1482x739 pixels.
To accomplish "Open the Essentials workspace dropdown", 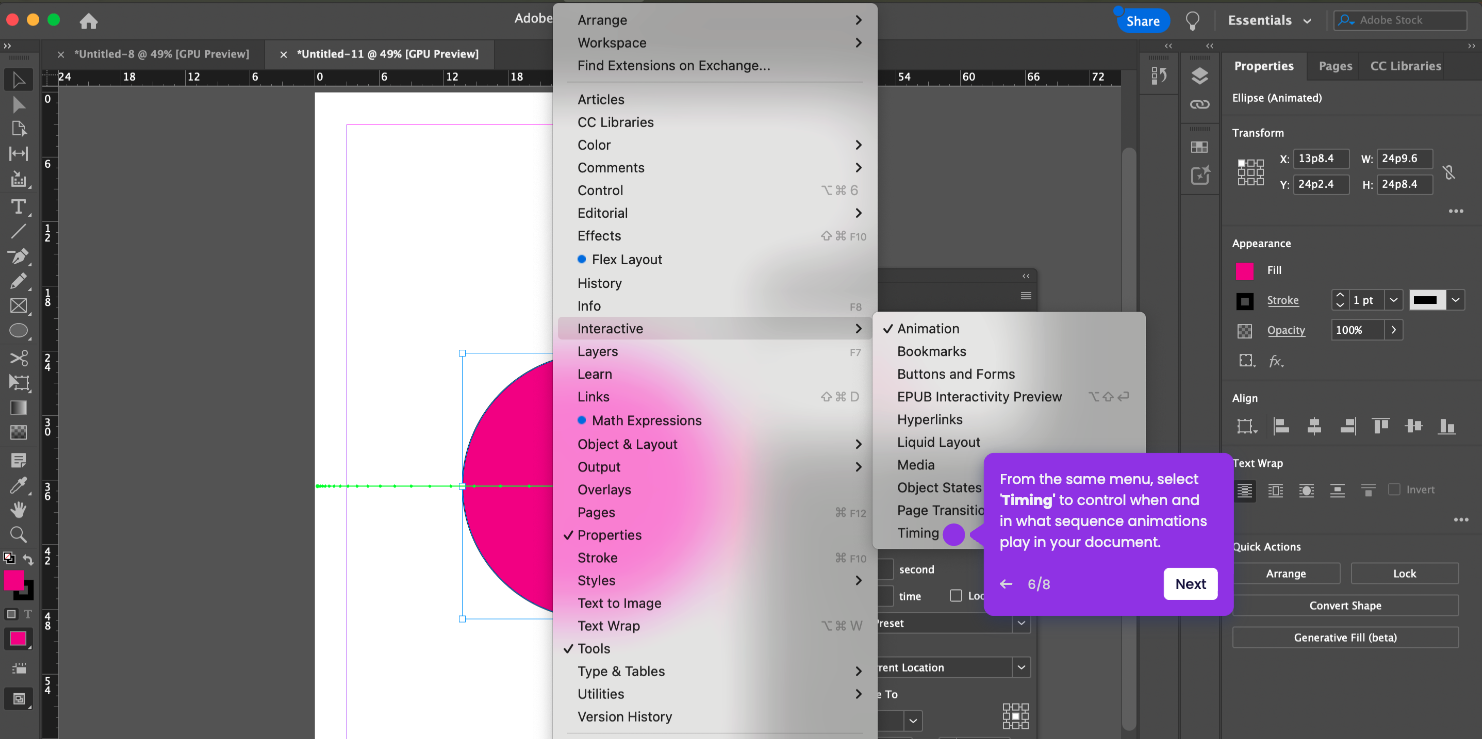I will (1270, 20).
